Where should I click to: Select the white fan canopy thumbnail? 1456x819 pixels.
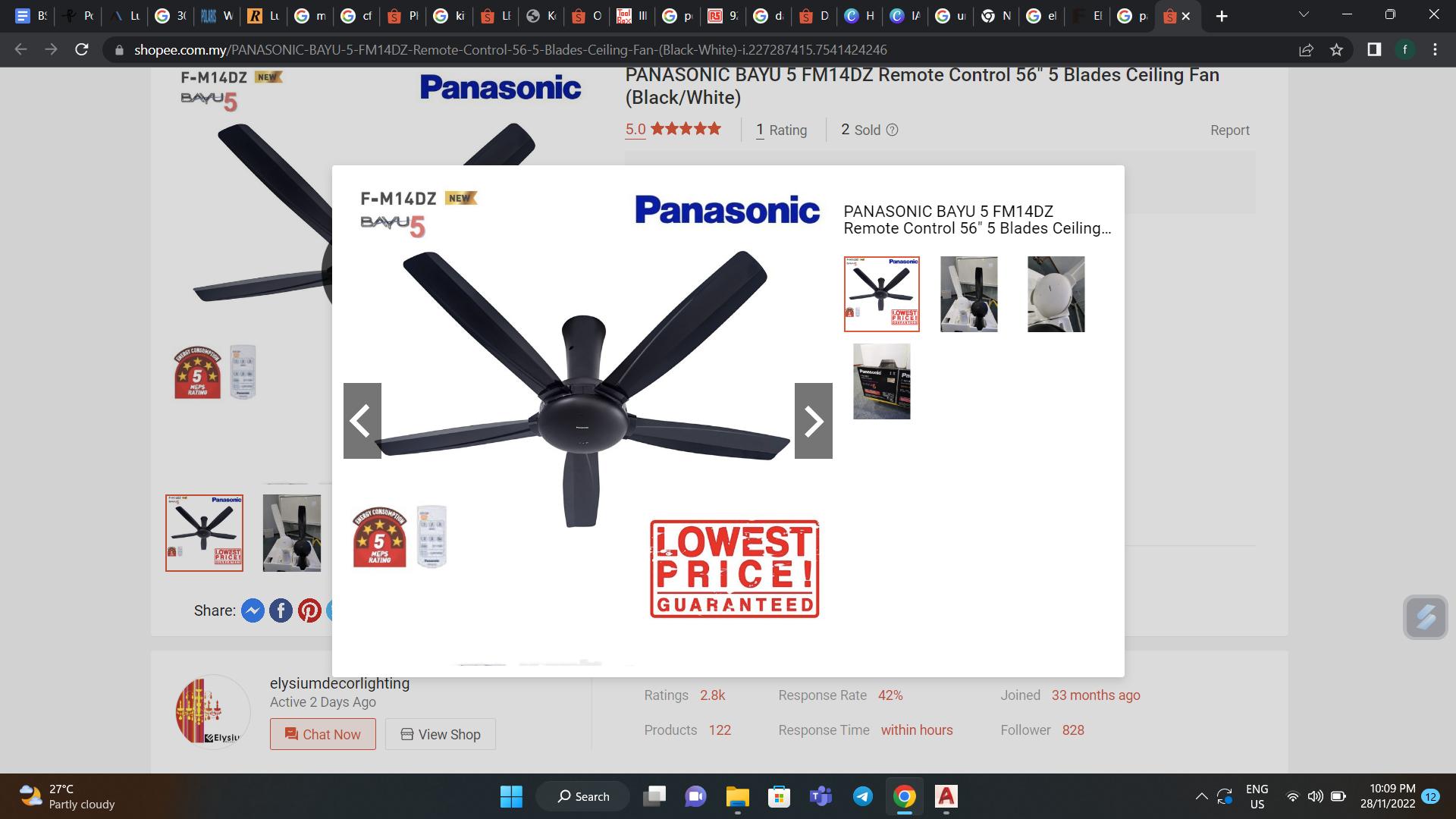[x=1056, y=294]
